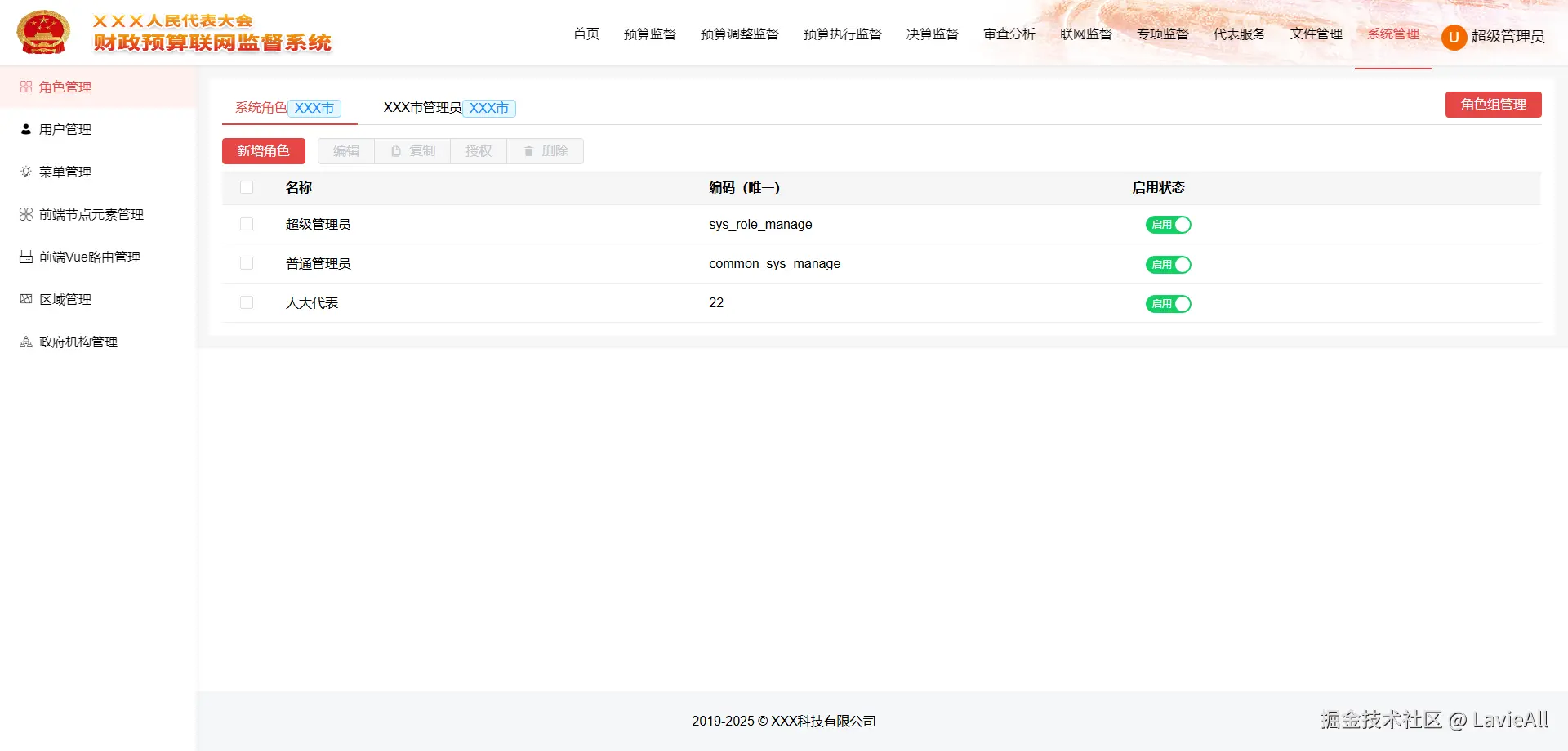This screenshot has width=1568, height=751.
Task: Open the 超级管理员 user menu
Action: (1493, 37)
